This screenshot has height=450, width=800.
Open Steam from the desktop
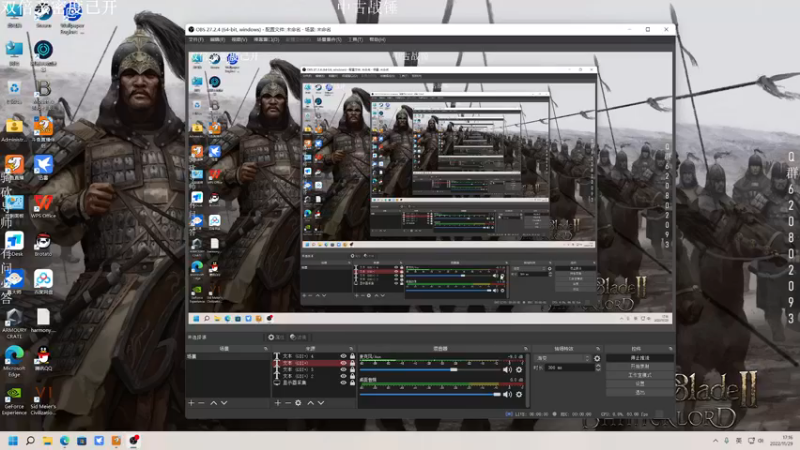coord(43,15)
